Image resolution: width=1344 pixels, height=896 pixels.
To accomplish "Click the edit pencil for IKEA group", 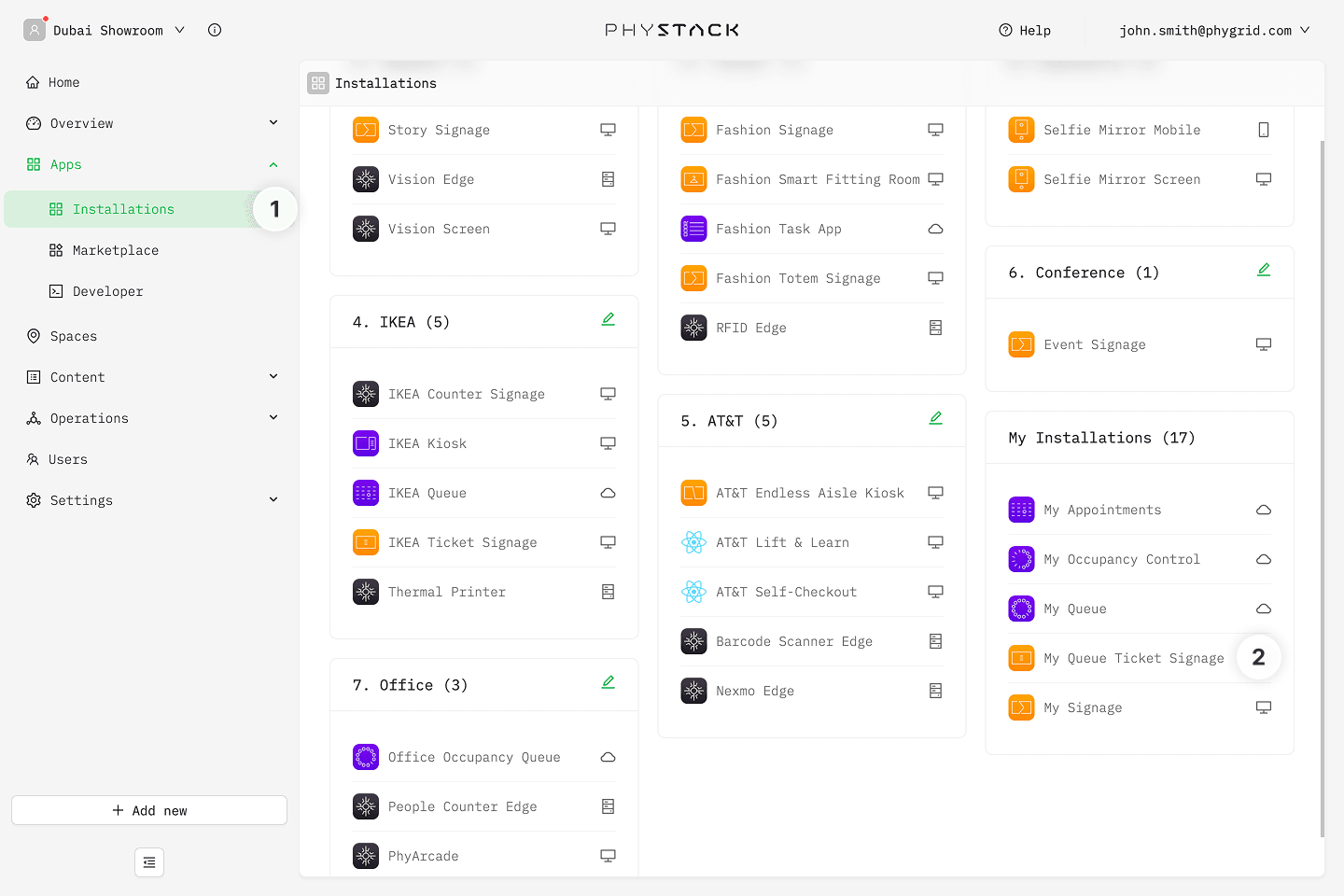I will click(x=608, y=319).
